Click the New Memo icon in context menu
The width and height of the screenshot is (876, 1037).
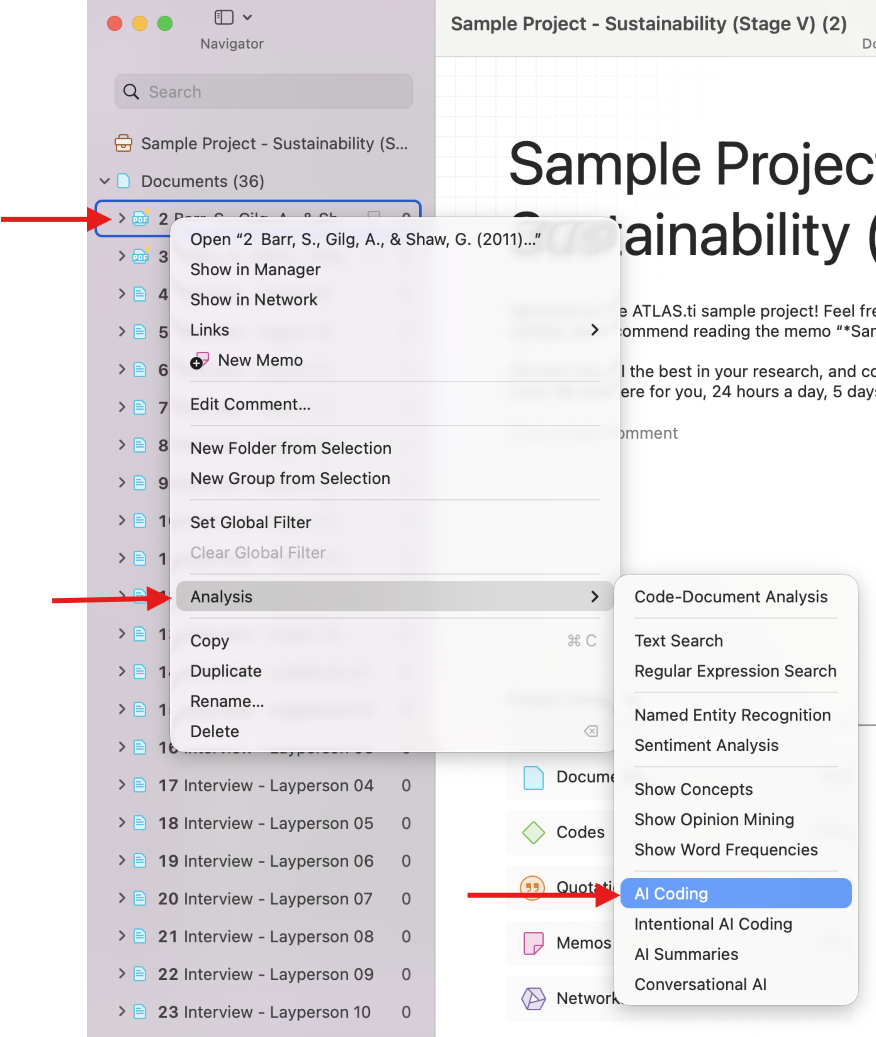coord(199,360)
